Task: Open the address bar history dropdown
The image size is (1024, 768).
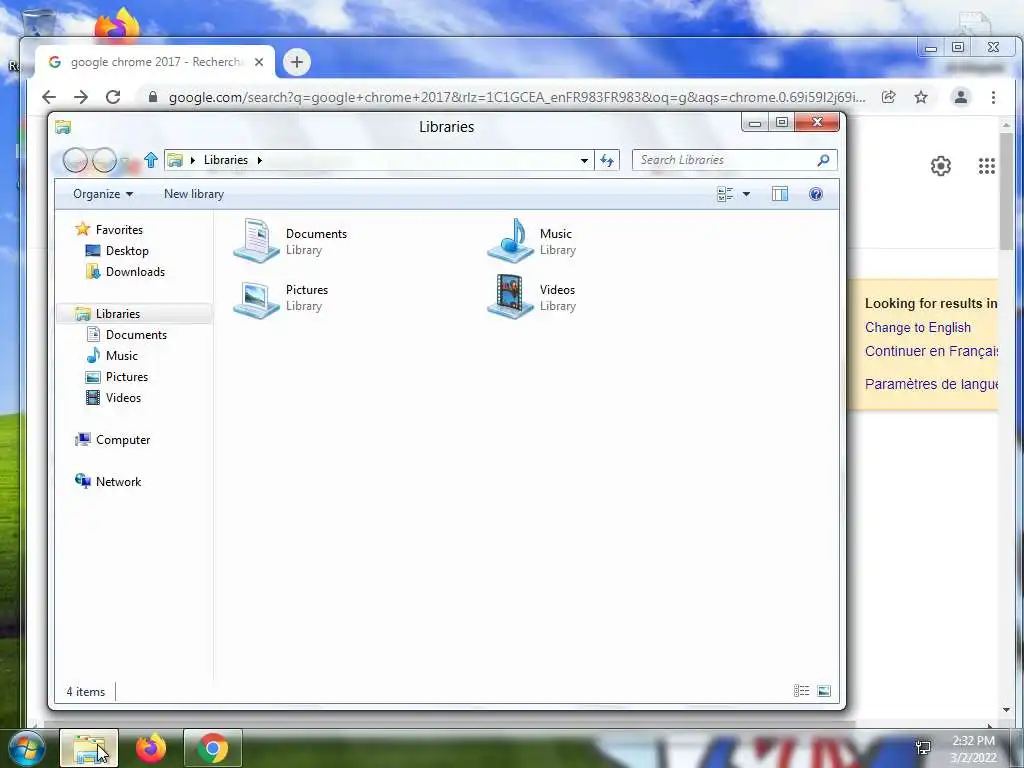Action: point(584,160)
